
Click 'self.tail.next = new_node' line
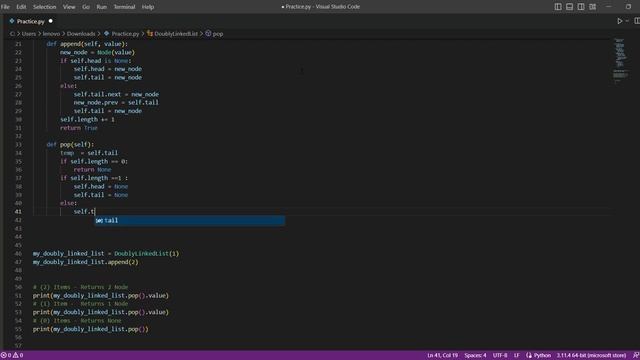(x=116, y=95)
